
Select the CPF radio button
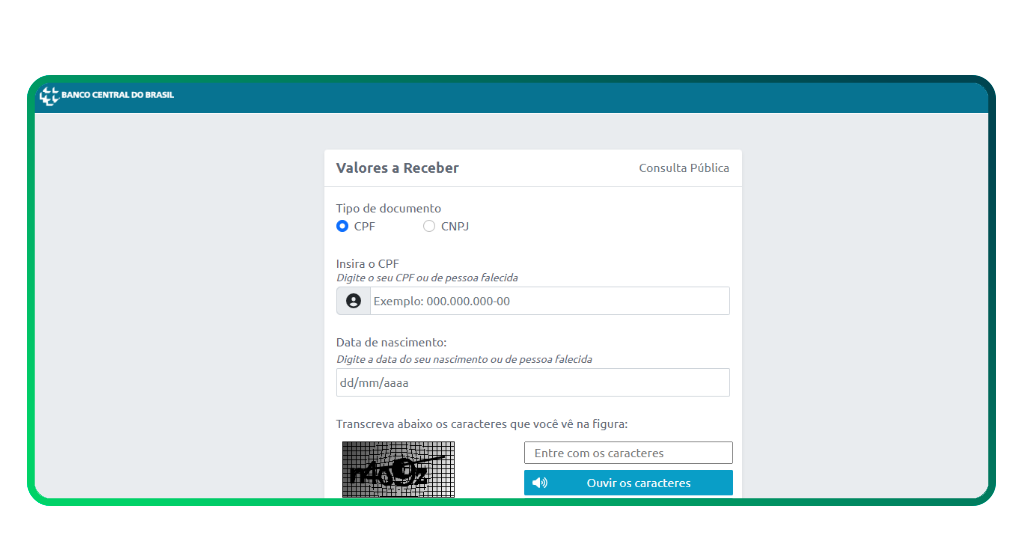(x=342, y=226)
